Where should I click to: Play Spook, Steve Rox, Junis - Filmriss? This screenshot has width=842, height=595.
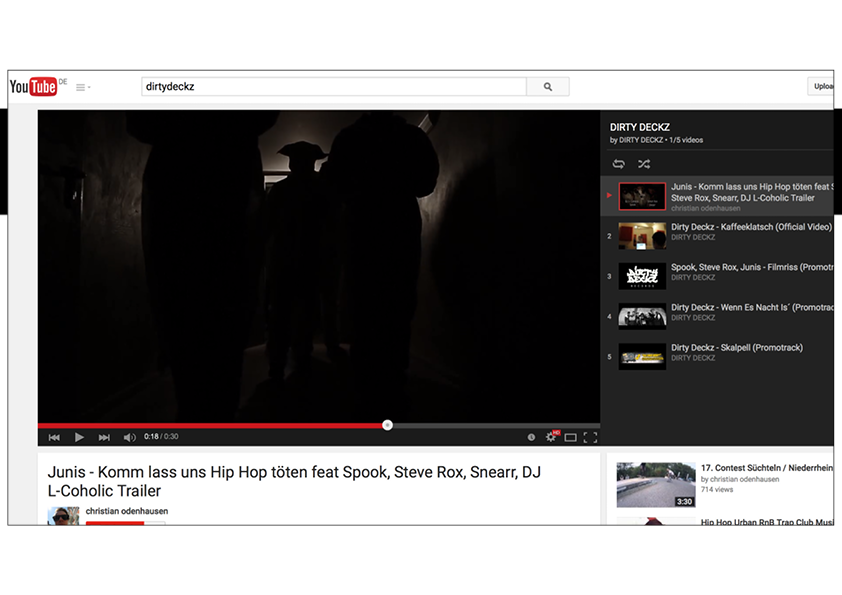(717, 277)
